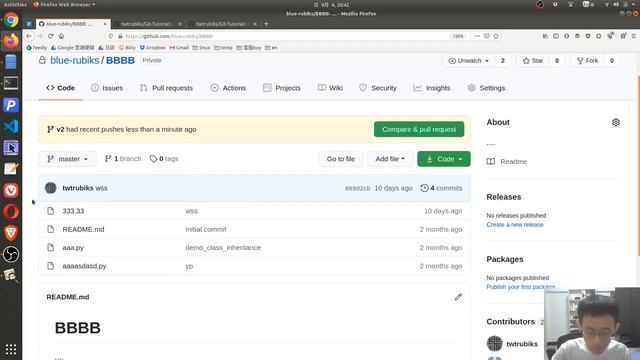This screenshot has height=360, width=640.
Task: Open the Projects tab
Action: pos(282,88)
